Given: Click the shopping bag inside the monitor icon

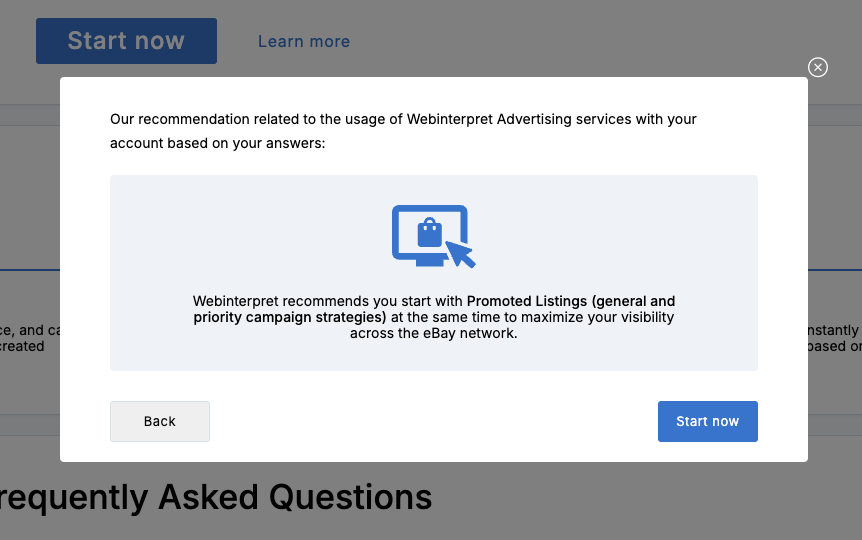Looking at the screenshot, I should 429,233.
